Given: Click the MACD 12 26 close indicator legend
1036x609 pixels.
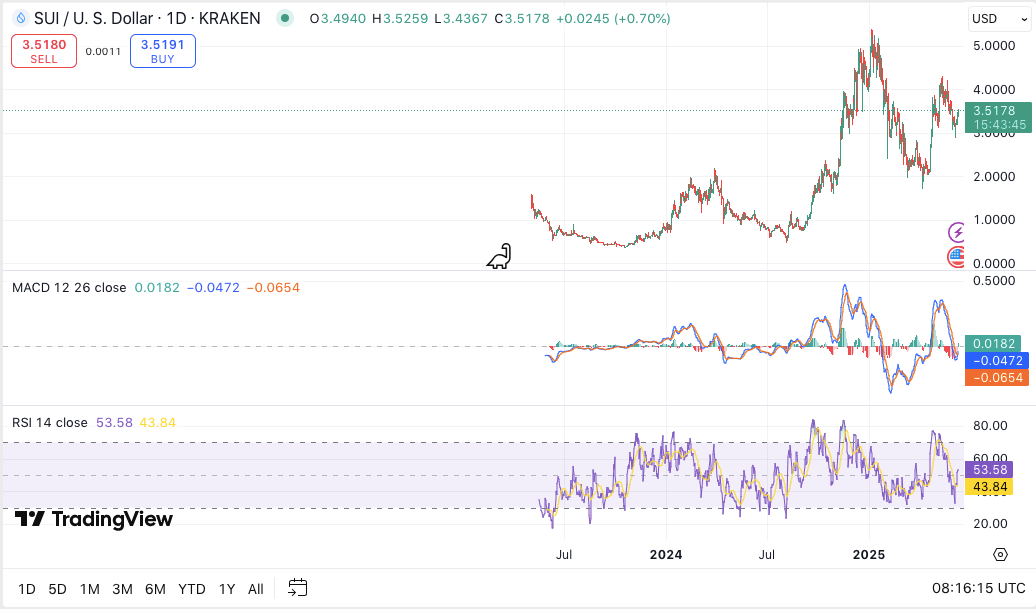Looking at the screenshot, I should (69, 288).
